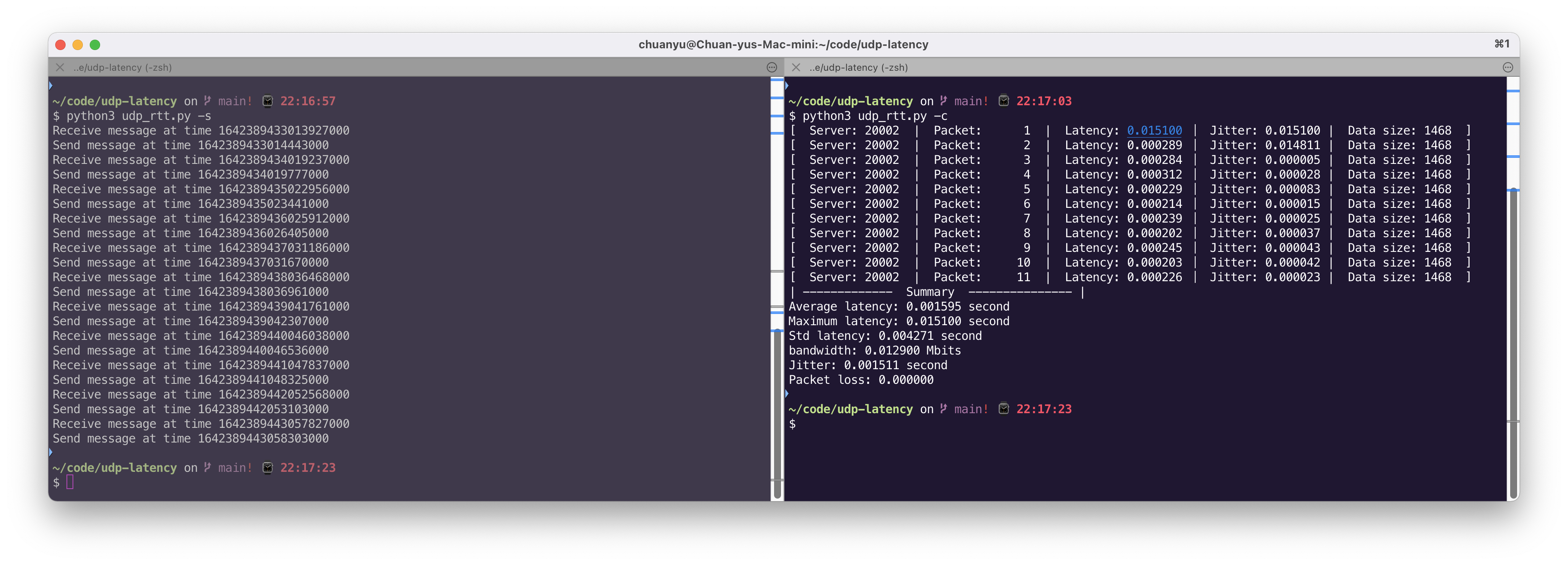Viewport: 1568px width, 565px height.
Task: Click the red close window button
Action: (60, 44)
